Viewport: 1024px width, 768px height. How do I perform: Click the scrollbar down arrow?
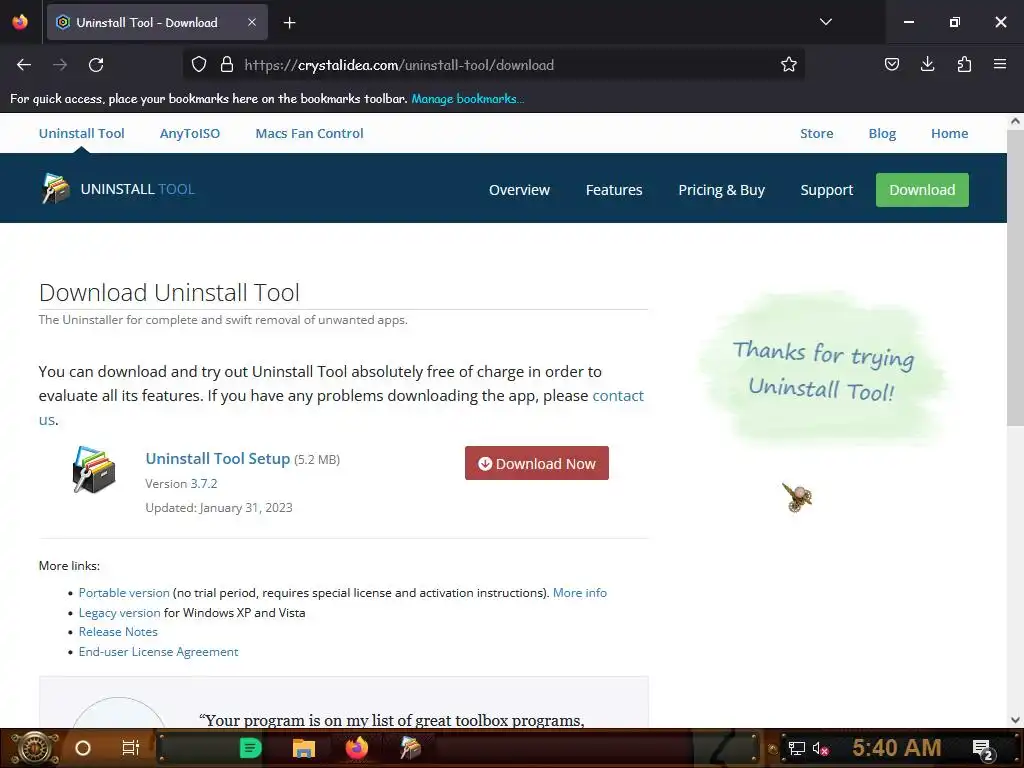click(x=1015, y=720)
